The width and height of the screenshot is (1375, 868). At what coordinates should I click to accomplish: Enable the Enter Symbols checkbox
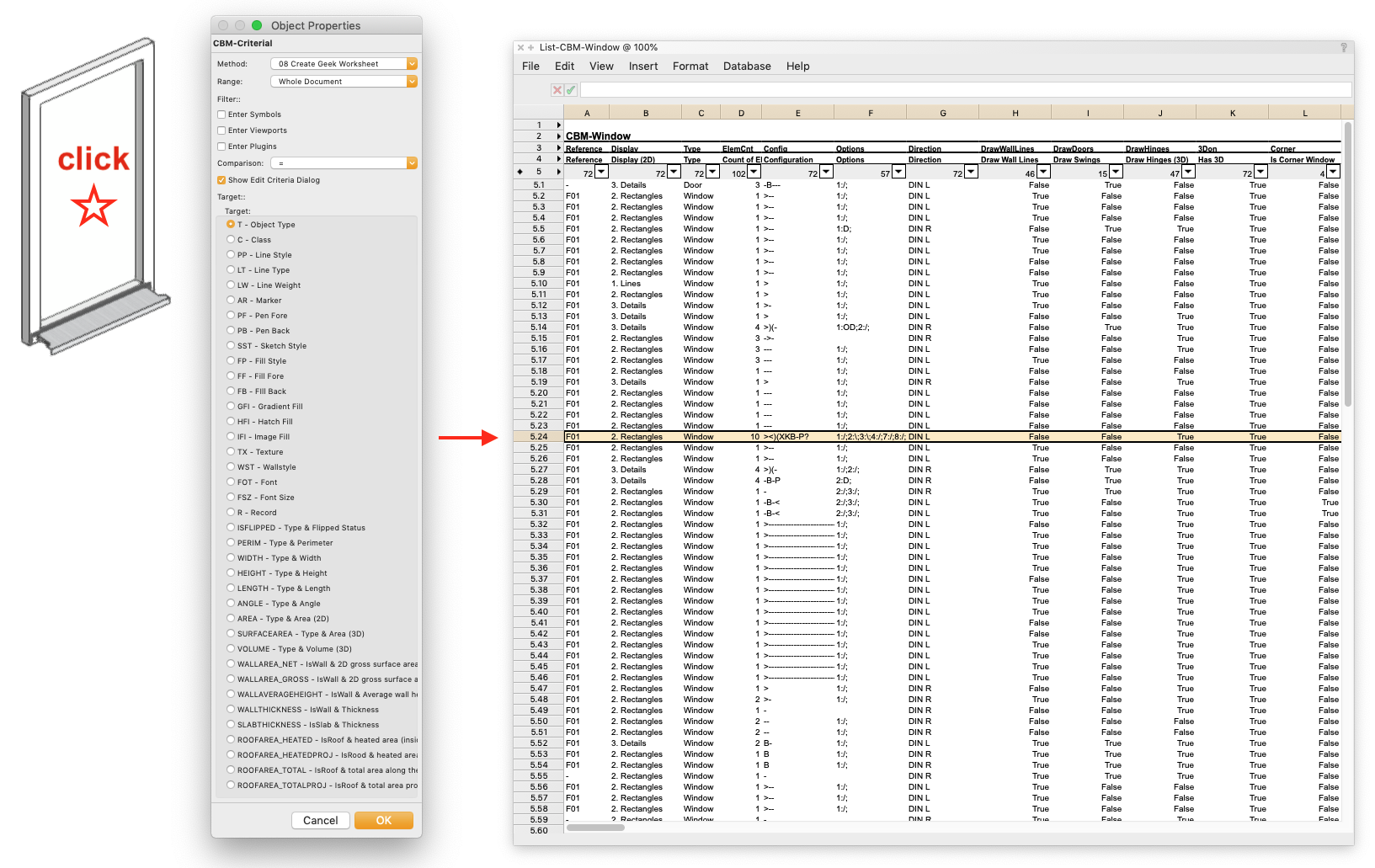(221, 114)
